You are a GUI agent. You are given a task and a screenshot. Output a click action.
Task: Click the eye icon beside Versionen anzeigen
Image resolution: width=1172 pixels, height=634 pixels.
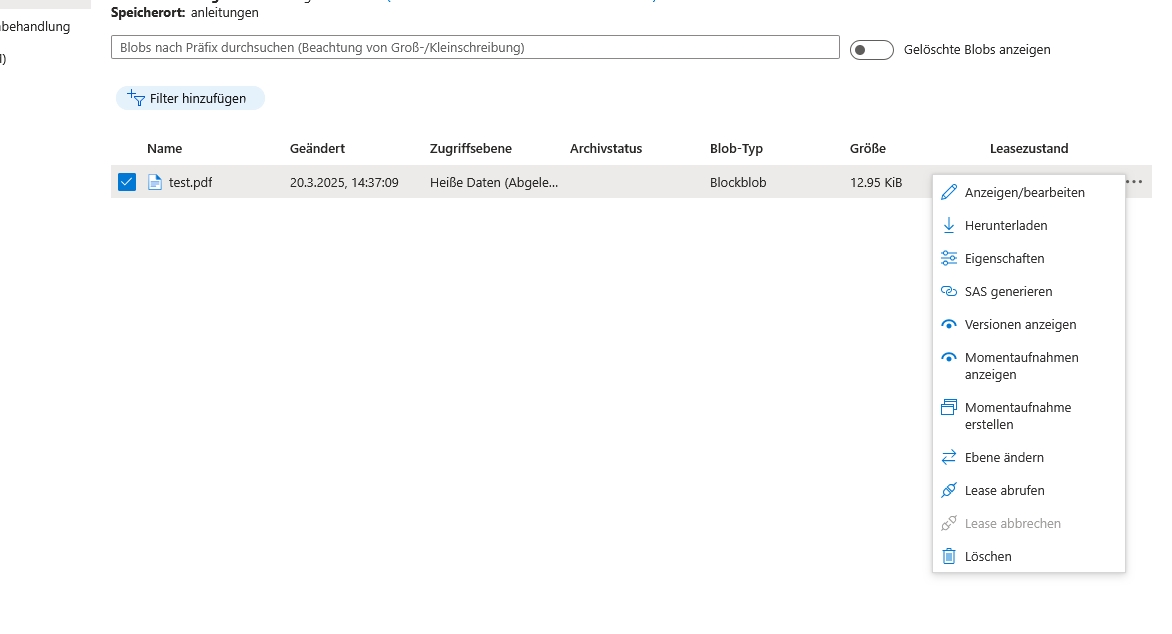pyautogui.click(x=949, y=324)
